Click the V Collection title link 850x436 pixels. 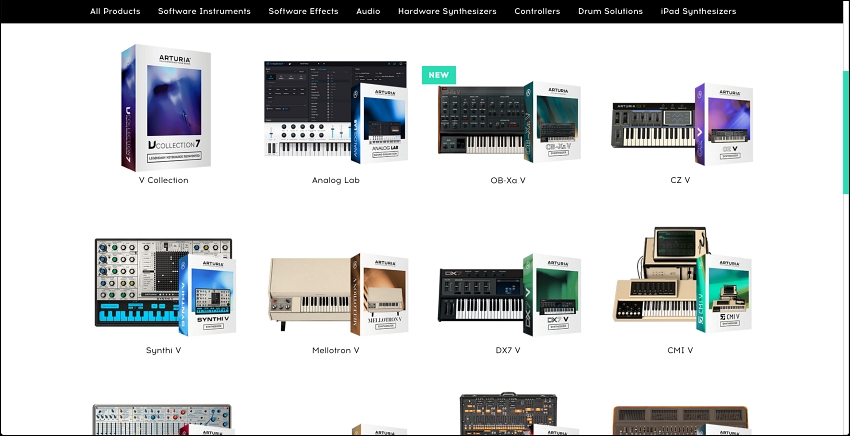coord(164,180)
